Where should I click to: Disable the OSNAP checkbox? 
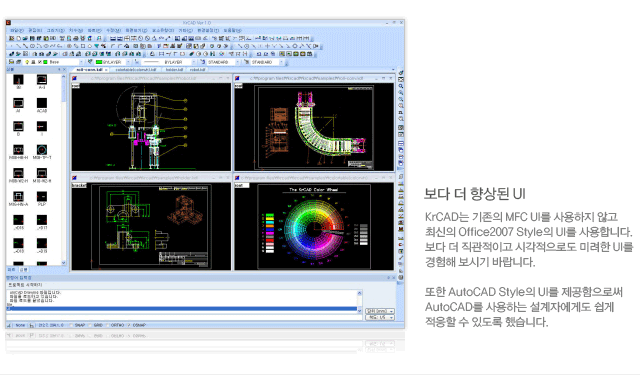tap(129, 325)
